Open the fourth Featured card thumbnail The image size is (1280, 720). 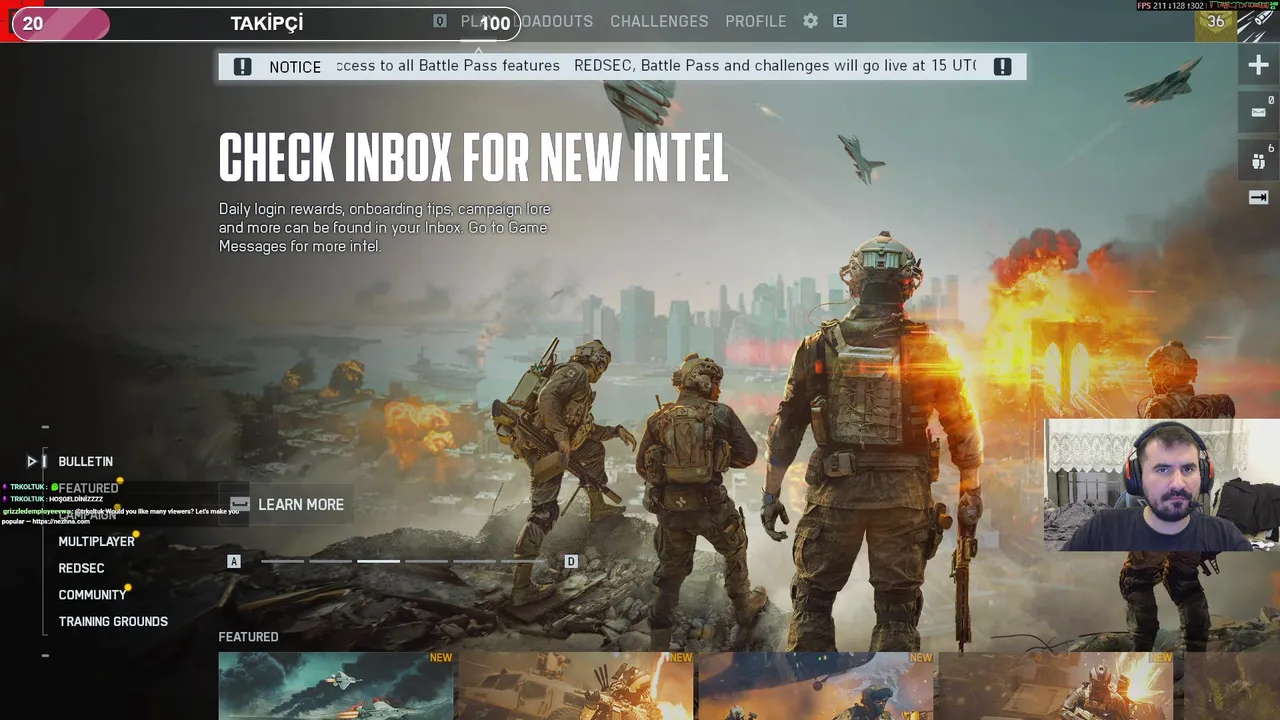(x=1056, y=686)
